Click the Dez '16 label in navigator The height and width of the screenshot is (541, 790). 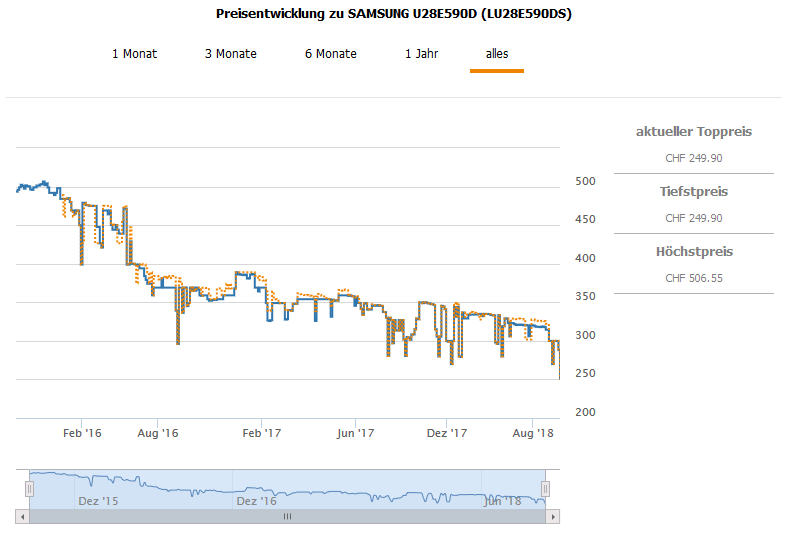(256, 501)
